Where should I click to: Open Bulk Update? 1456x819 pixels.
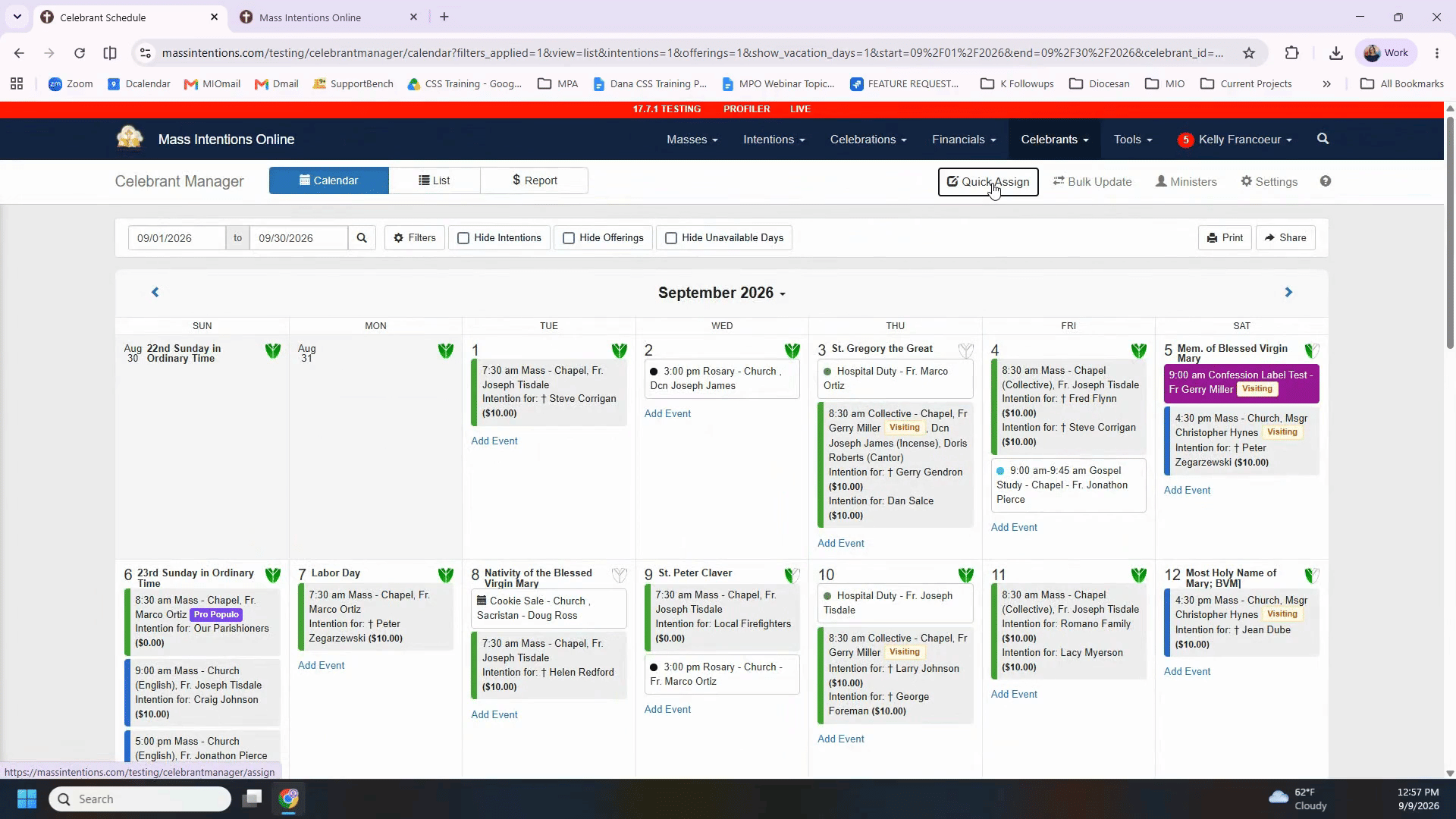click(x=1092, y=182)
